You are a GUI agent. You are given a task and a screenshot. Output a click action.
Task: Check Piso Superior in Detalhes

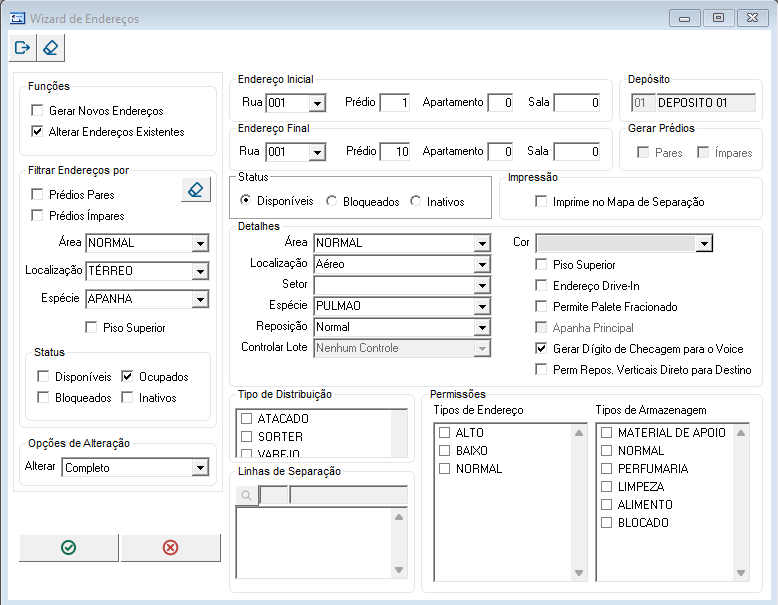pyautogui.click(x=541, y=265)
